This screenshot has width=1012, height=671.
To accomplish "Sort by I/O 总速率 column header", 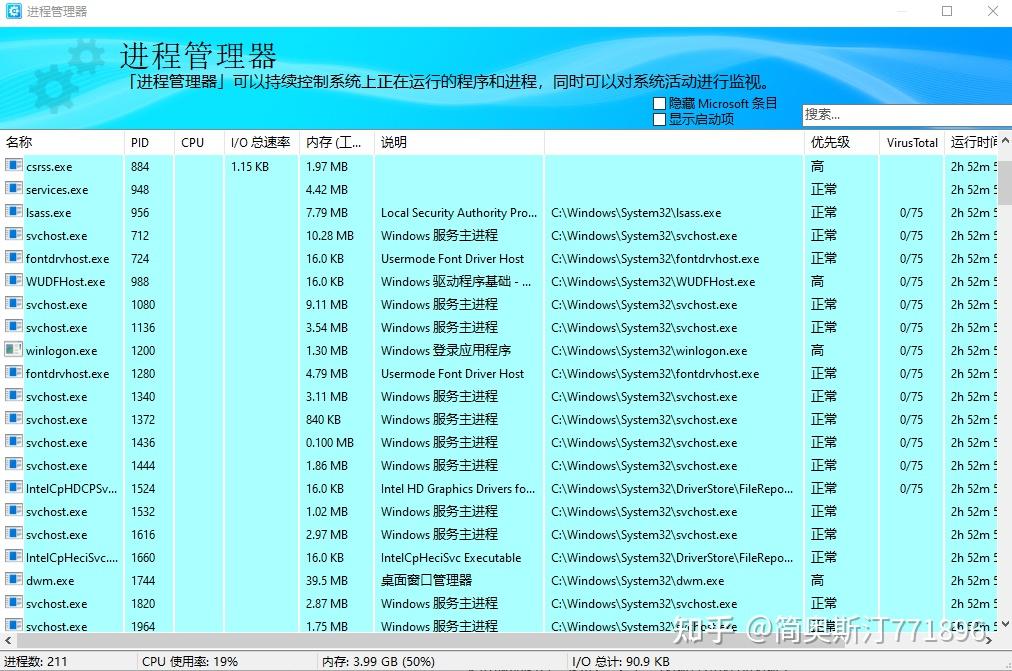I will coord(261,143).
